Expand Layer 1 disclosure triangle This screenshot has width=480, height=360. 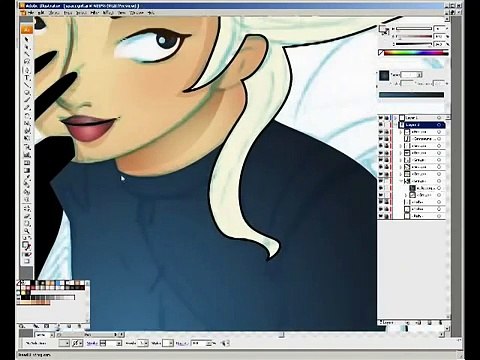tap(396, 118)
